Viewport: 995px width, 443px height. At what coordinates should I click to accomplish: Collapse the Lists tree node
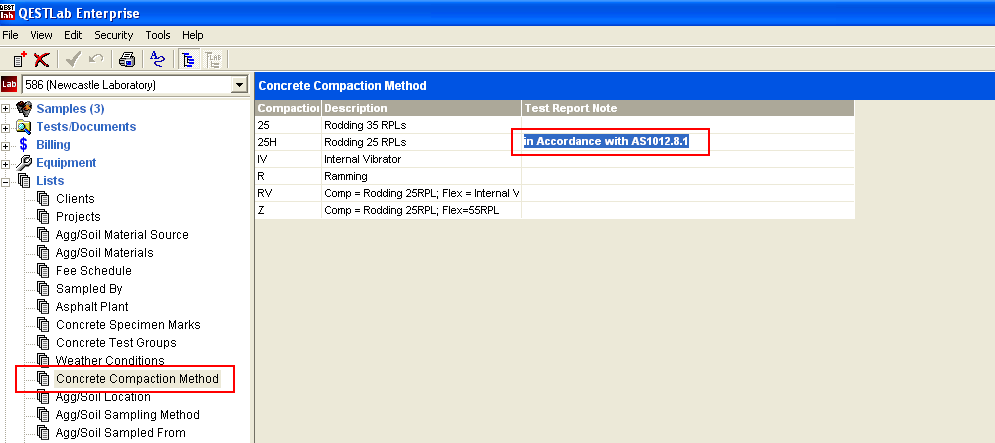coord(7,181)
